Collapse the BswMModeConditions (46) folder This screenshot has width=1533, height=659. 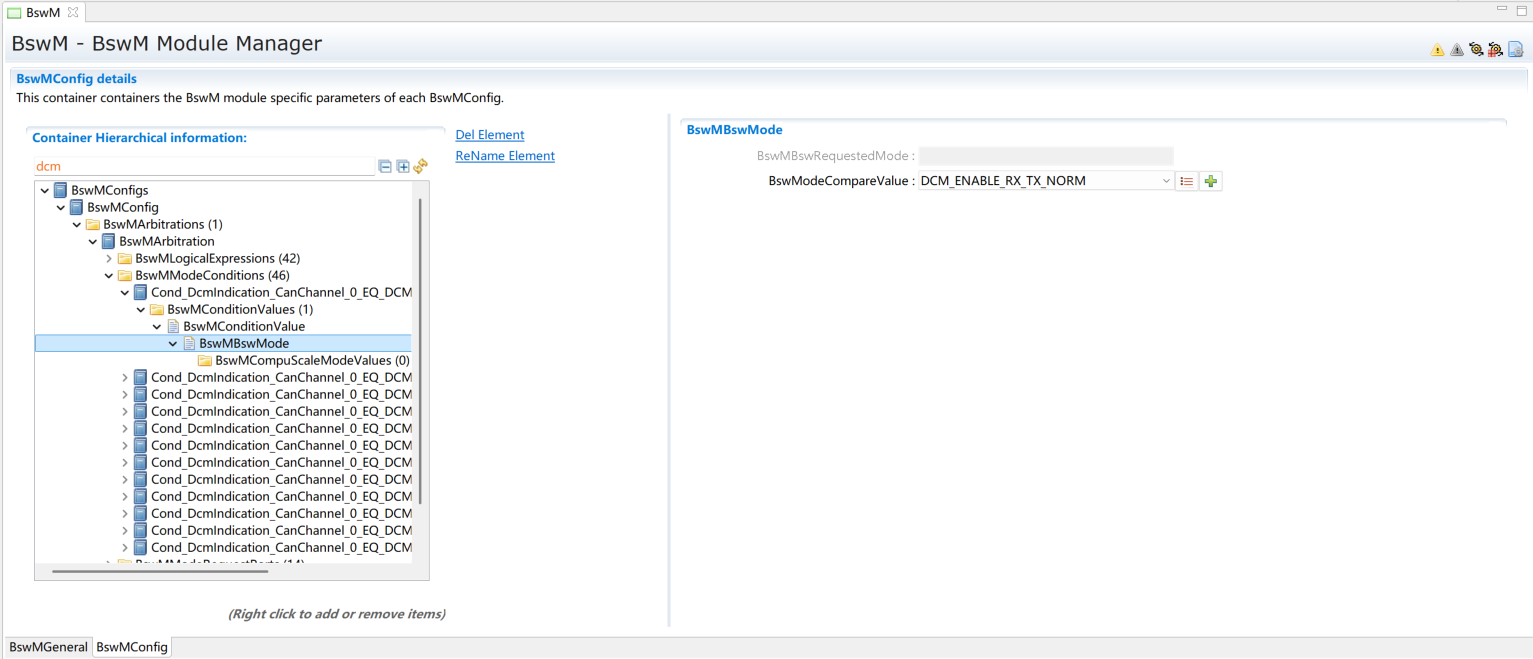[109, 276]
